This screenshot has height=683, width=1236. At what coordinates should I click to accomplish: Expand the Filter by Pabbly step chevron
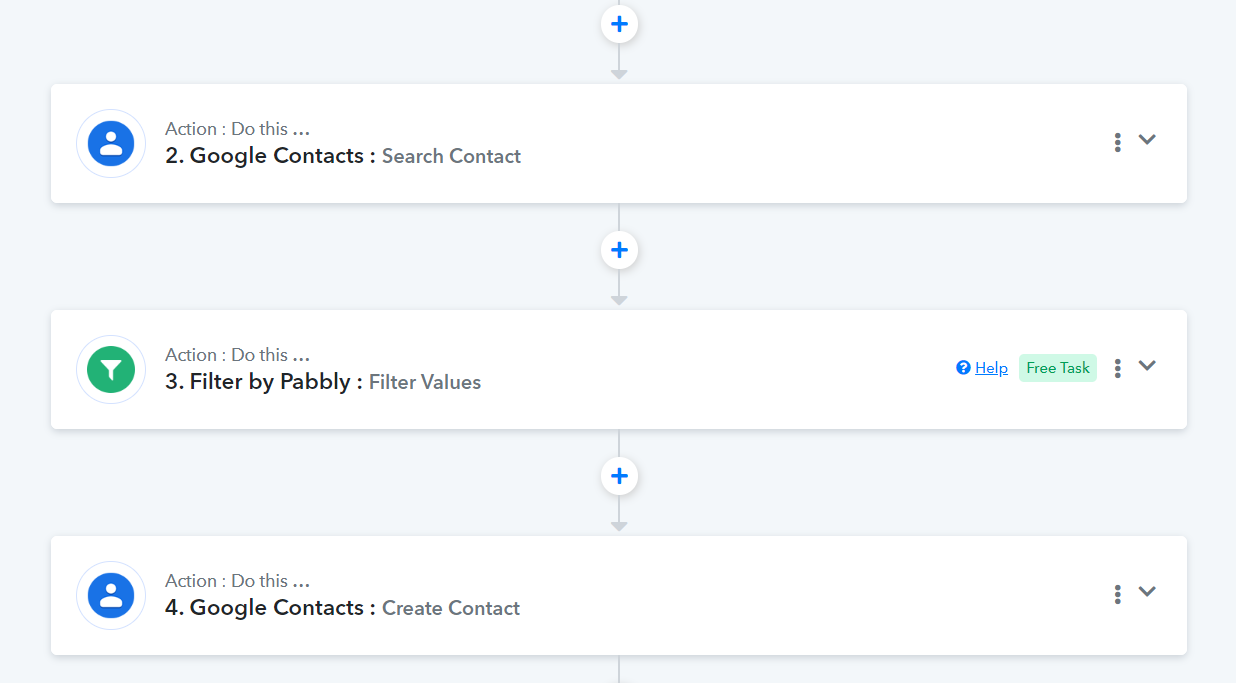[1147, 366]
